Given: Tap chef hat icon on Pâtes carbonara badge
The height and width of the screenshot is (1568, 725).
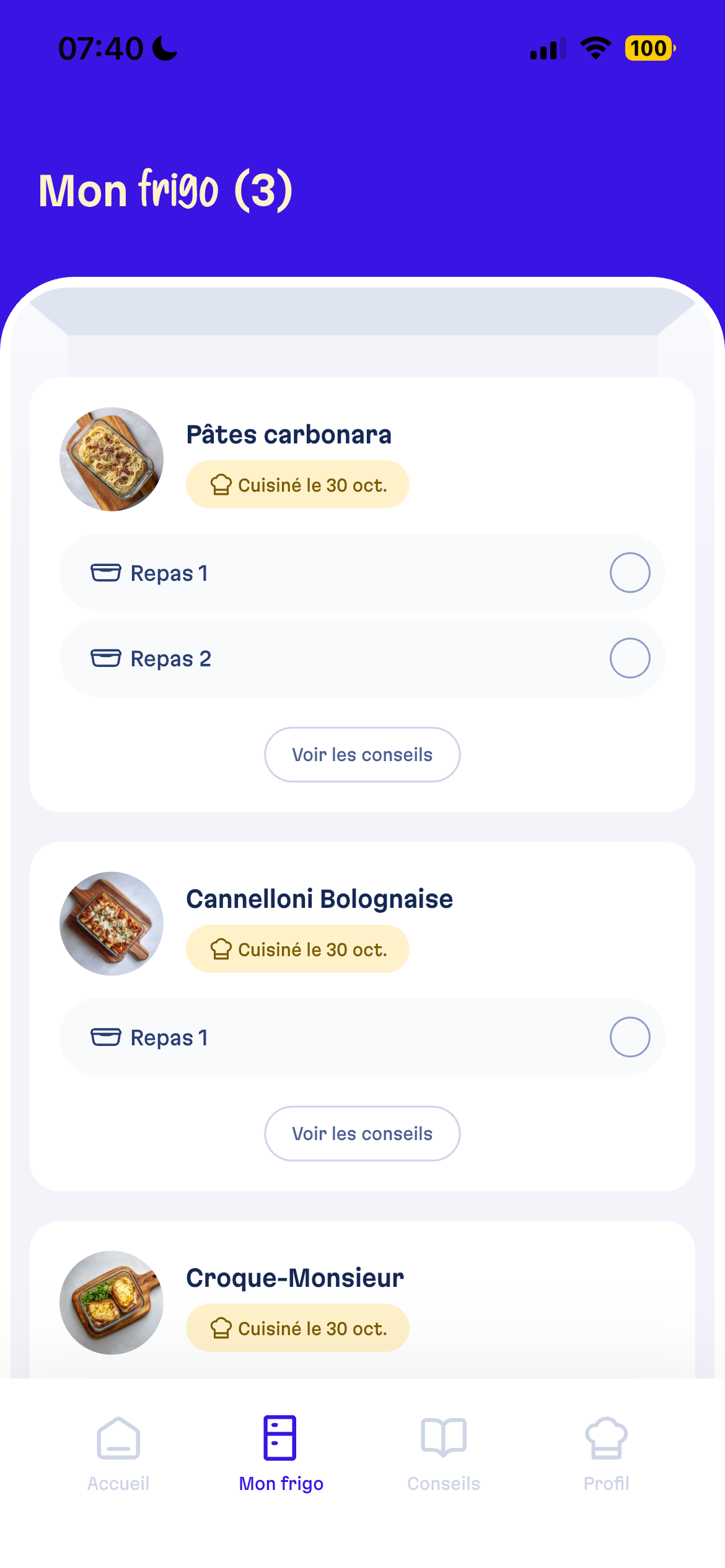Looking at the screenshot, I should click(x=221, y=485).
